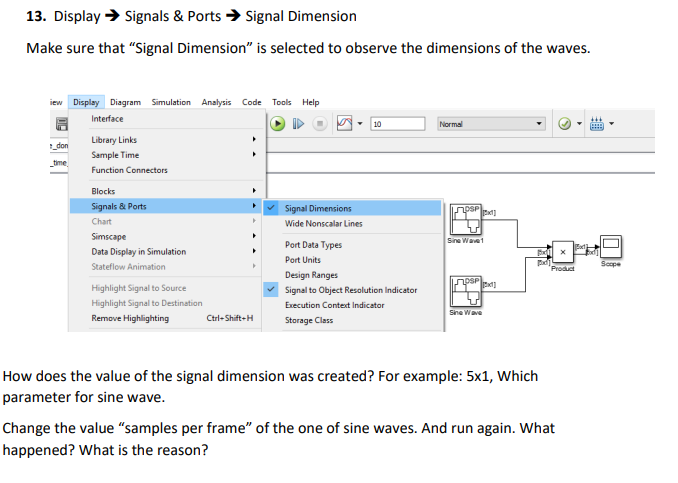The height and width of the screenshot is (483, 678).
Task: Open the Diagram menu
Action: pos(125,102)
